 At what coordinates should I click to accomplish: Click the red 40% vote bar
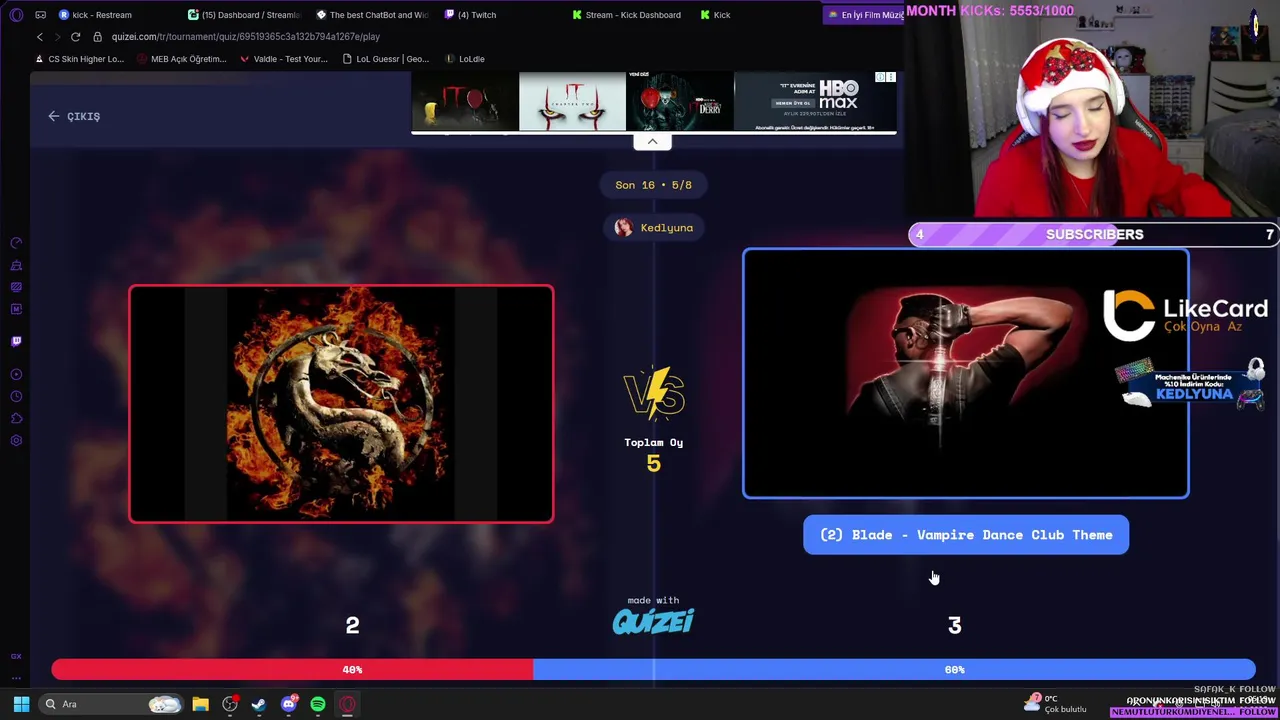292,670
